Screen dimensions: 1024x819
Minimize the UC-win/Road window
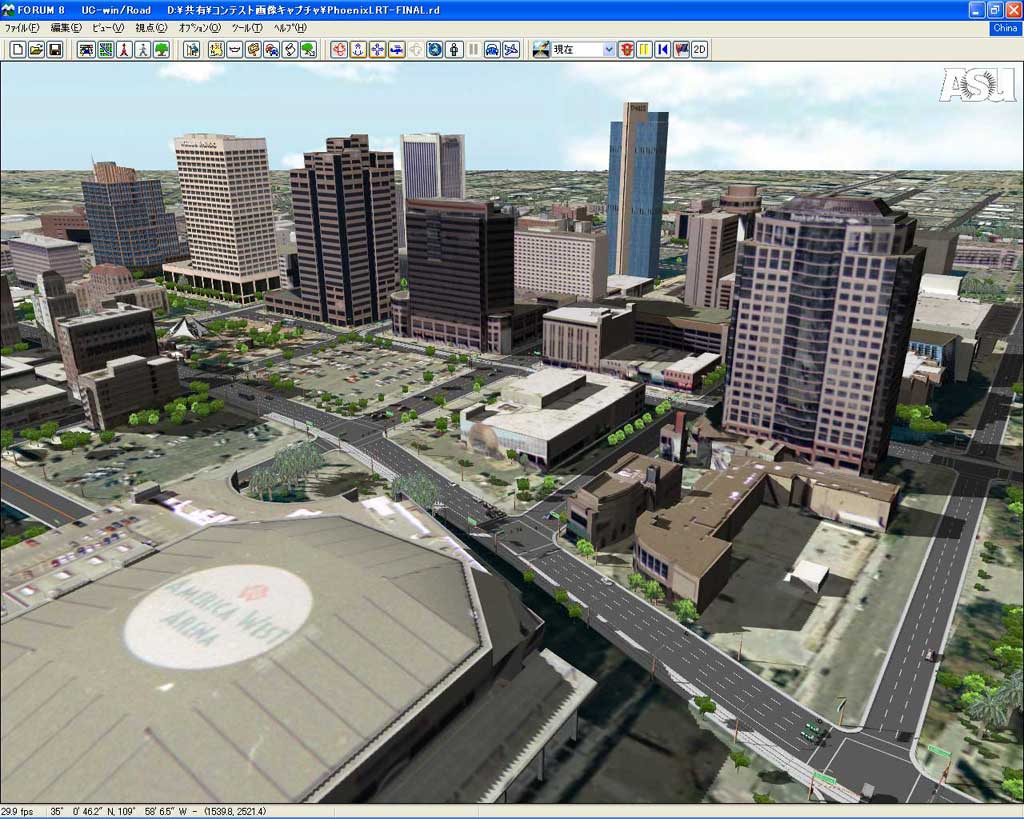tap(977, 10)
